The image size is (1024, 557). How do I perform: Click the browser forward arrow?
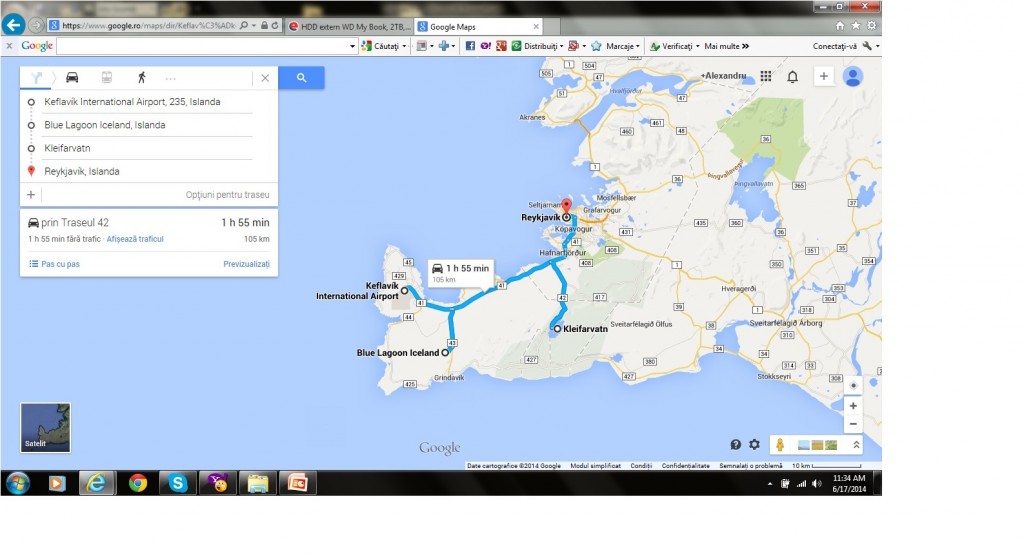[36, 25]
